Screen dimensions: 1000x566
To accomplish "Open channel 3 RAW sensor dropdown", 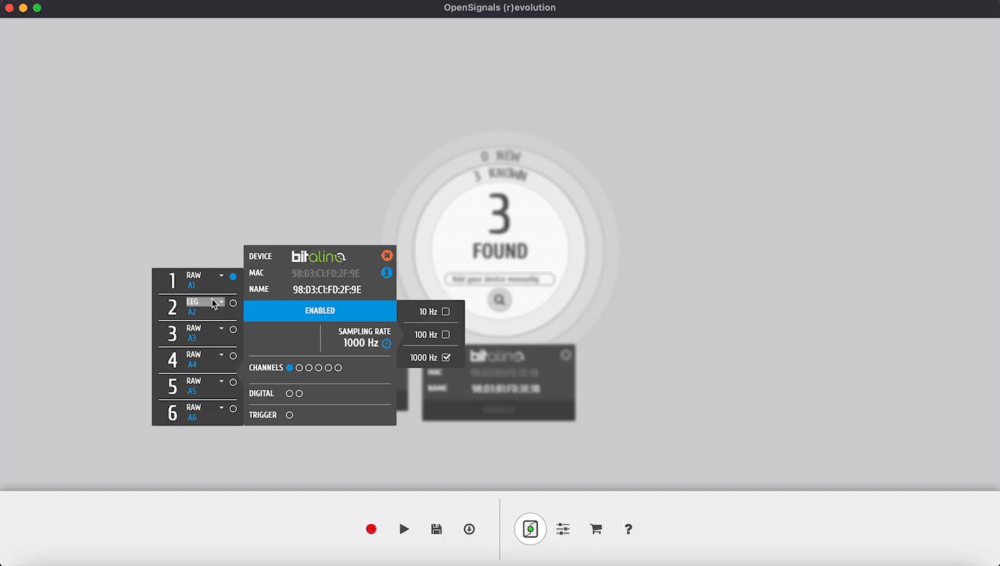I will click(205, 328).
